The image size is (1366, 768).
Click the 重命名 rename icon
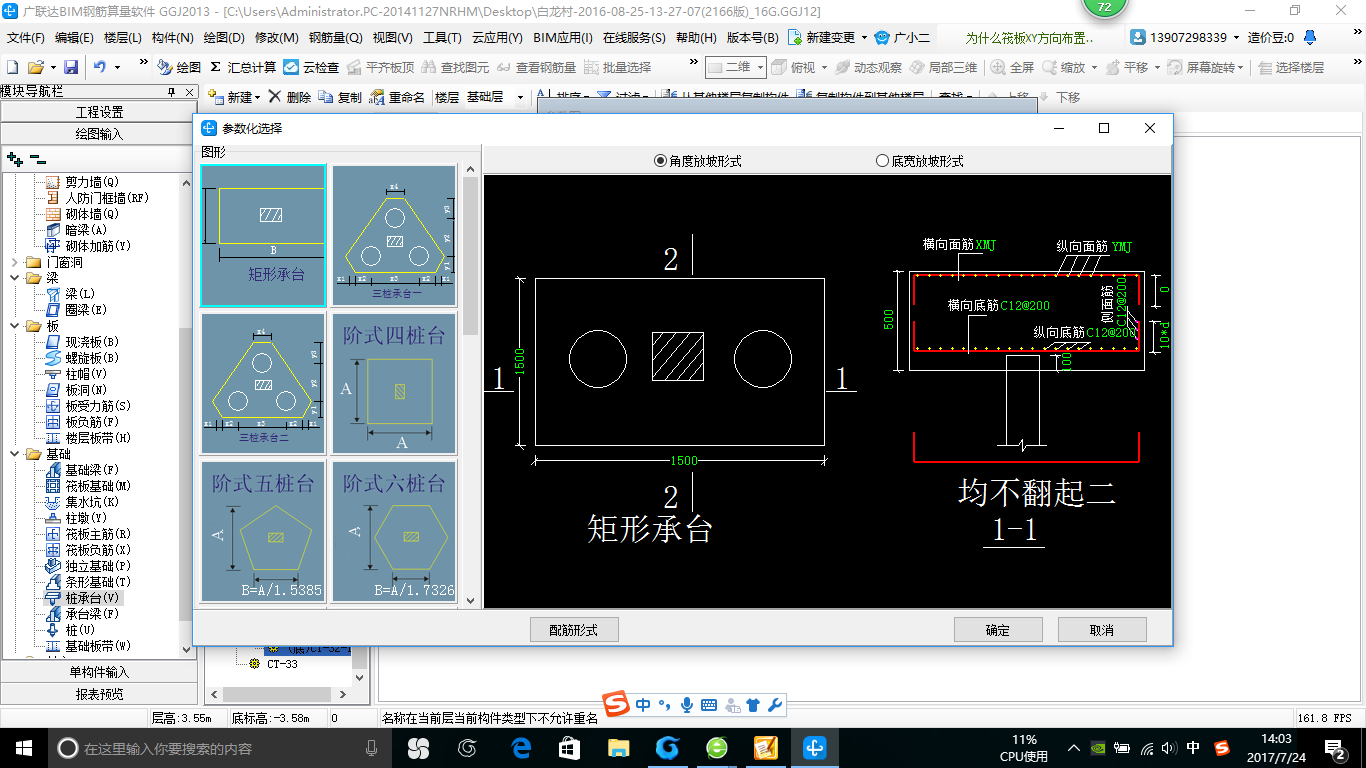(x=397, y=97)
